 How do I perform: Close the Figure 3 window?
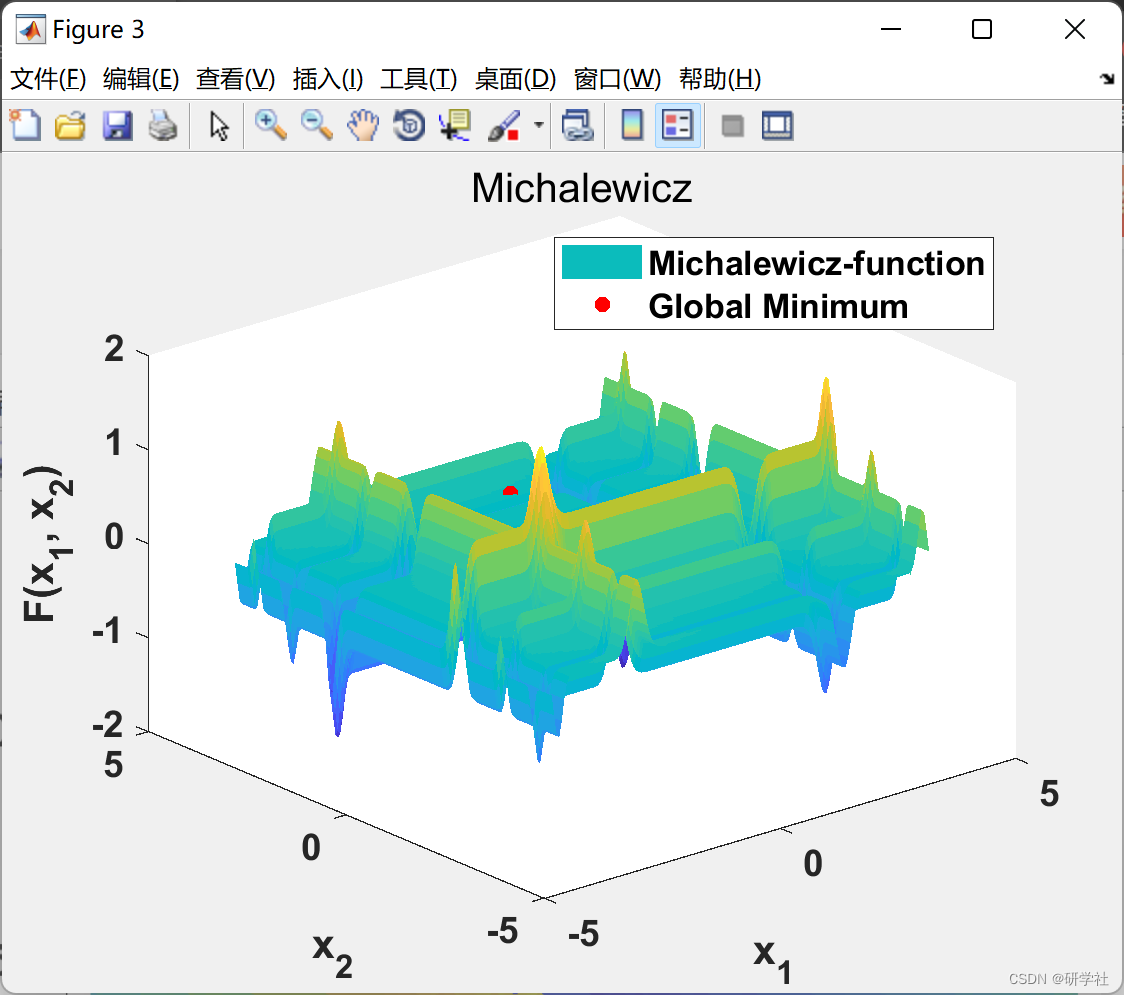click(x=1075, y=29)
